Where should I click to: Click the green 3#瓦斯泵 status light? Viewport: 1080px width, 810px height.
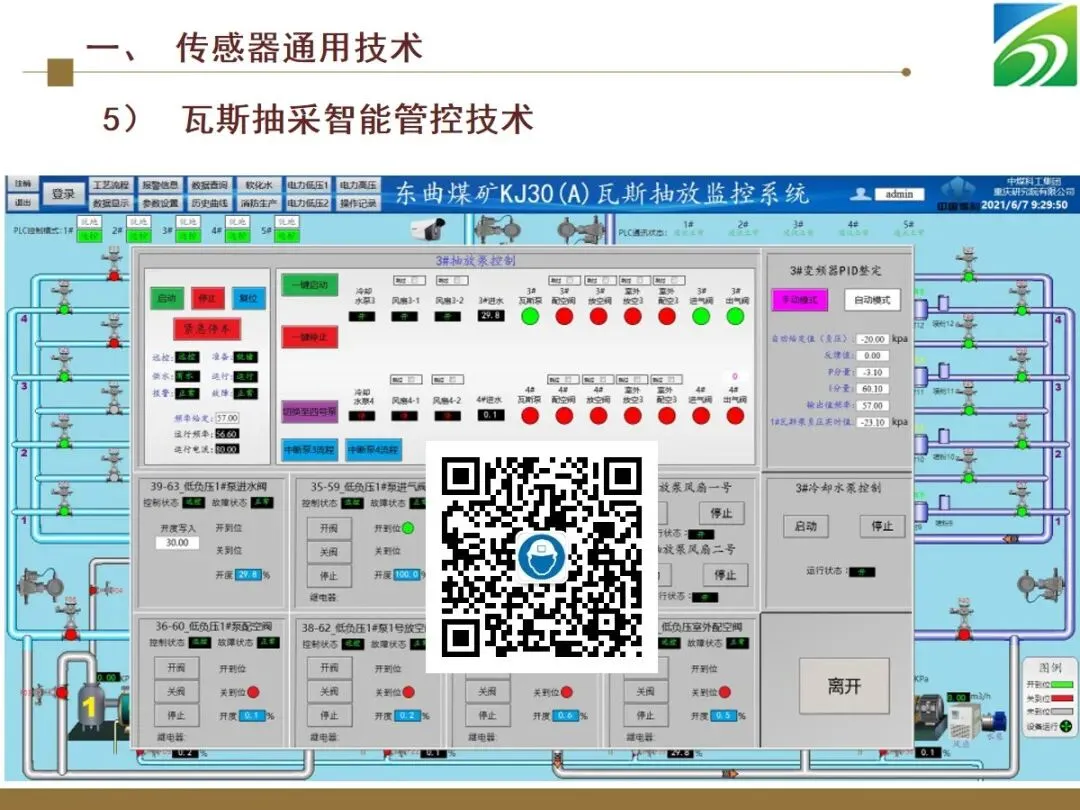tap(530, 316)
